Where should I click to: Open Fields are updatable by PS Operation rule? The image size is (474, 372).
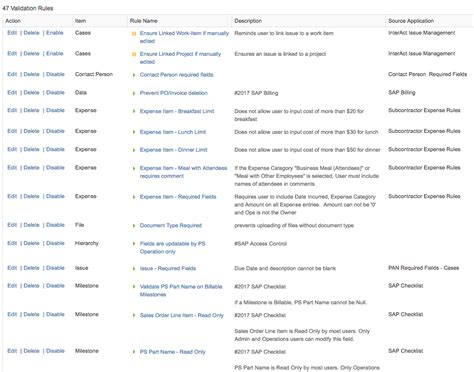[173, 248]
